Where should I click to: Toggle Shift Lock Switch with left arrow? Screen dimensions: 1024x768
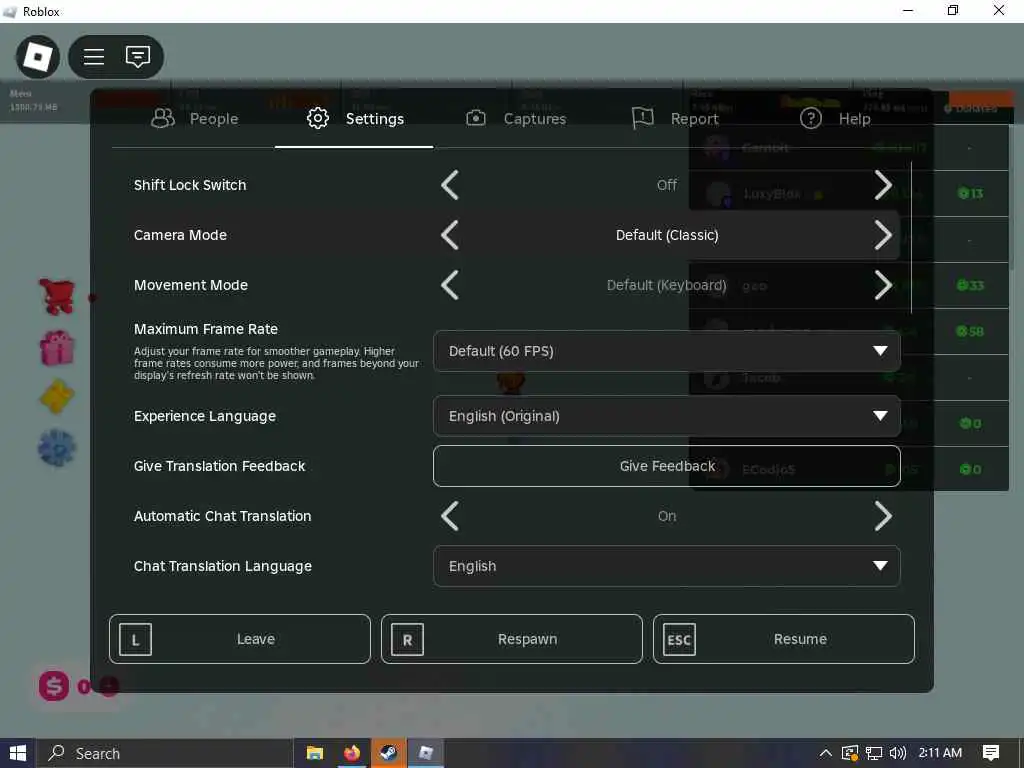(450, 185)
